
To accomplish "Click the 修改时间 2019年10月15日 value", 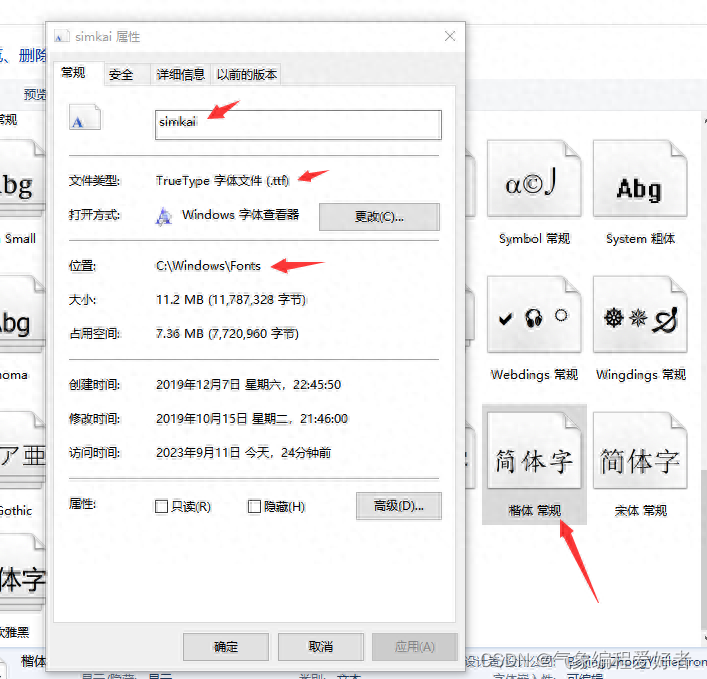I will 252,419.
